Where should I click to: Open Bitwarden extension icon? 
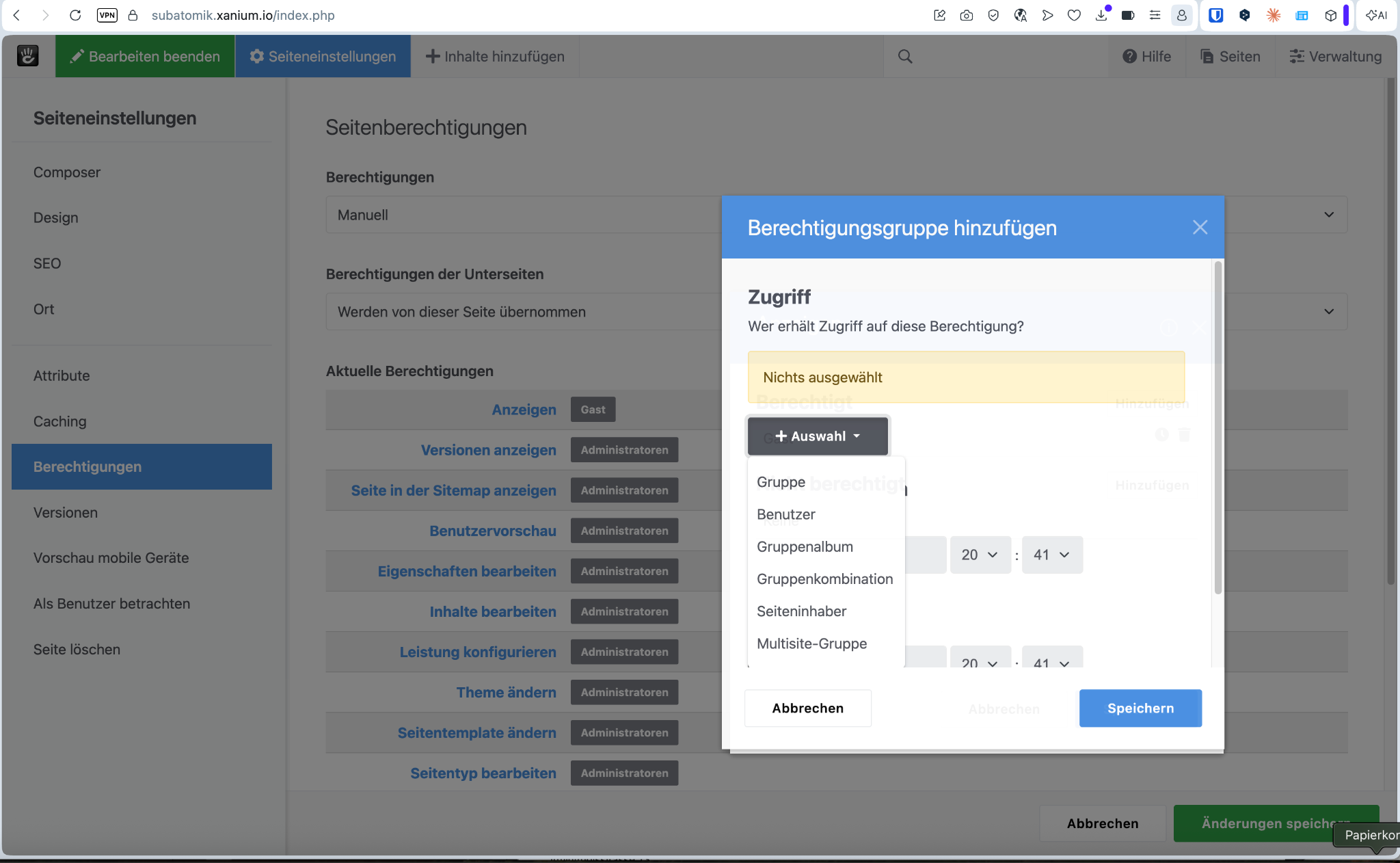pyautogui.click(x=1215, y=15)
